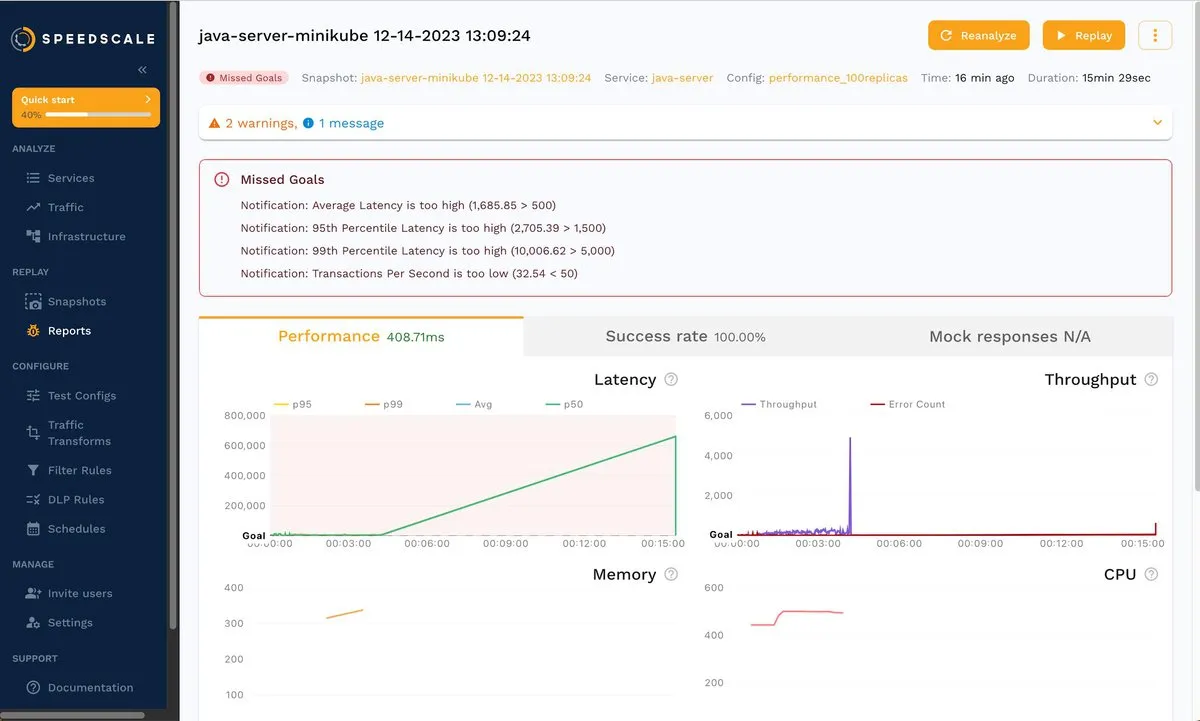Click the Speedscale logo icon
The width and height of the screenshot is (1200, 721).
pyautogui.click(x=23, y=39)
